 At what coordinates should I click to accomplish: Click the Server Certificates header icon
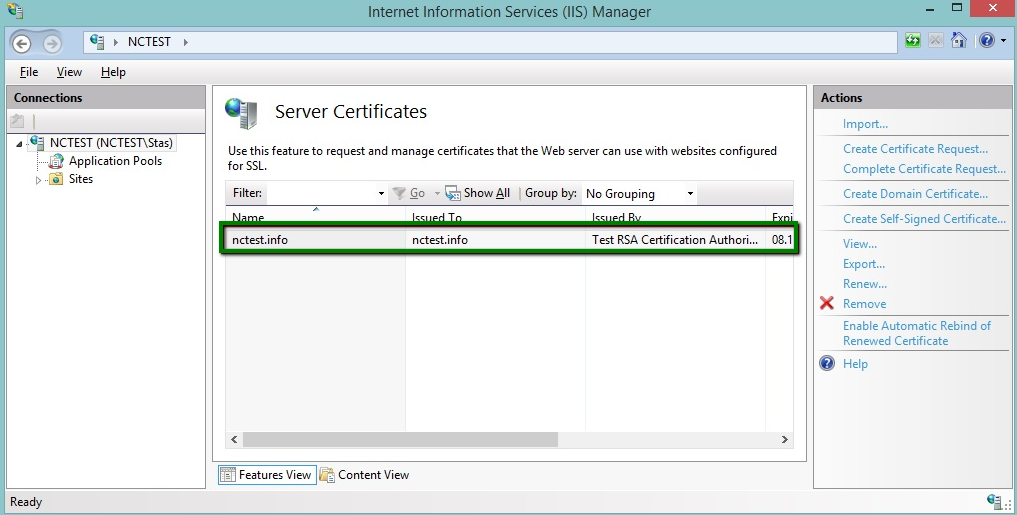[x=242, y=113]
